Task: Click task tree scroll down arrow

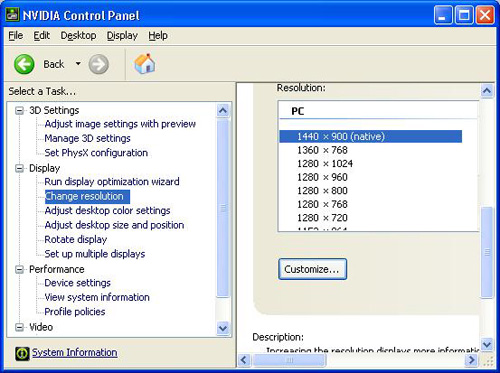Action: click(223, 328)
